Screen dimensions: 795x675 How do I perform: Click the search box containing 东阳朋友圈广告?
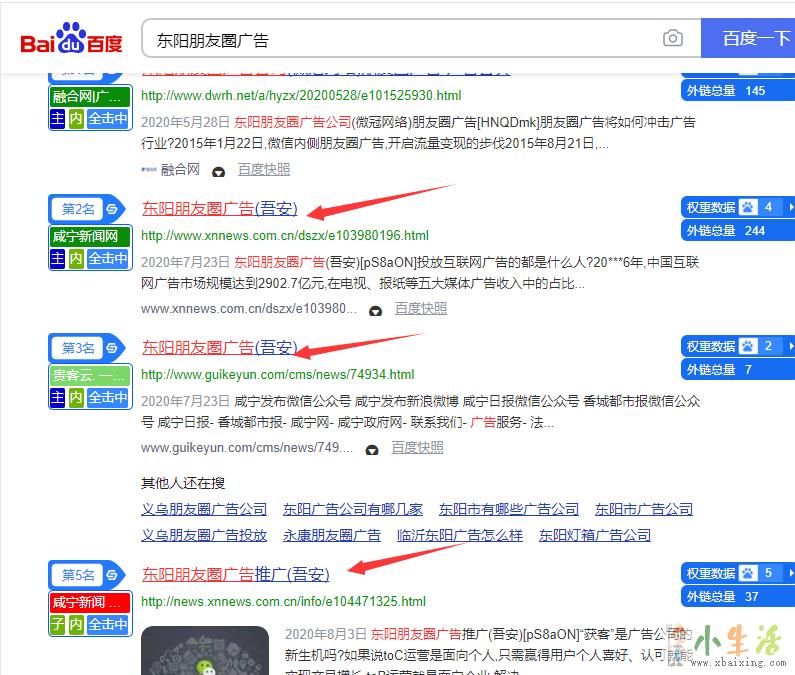point(400,39)
